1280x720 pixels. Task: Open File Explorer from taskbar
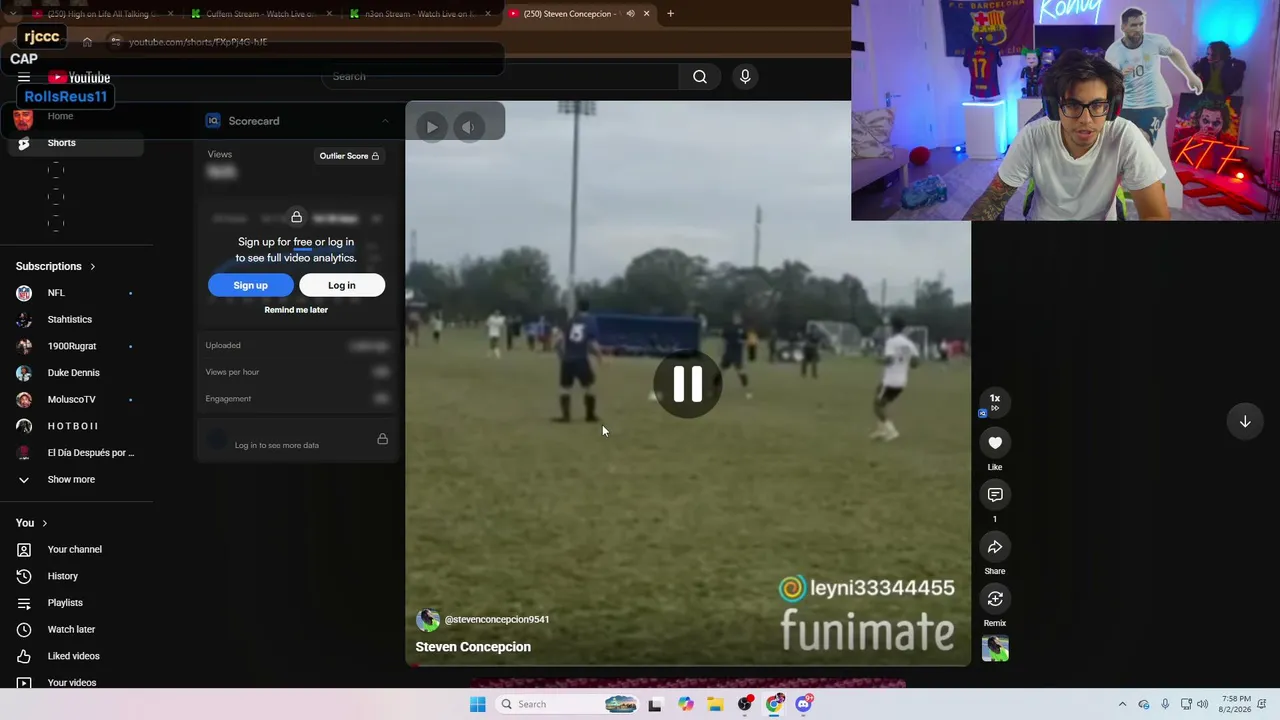pyautogui.click(x=715, y=704)
